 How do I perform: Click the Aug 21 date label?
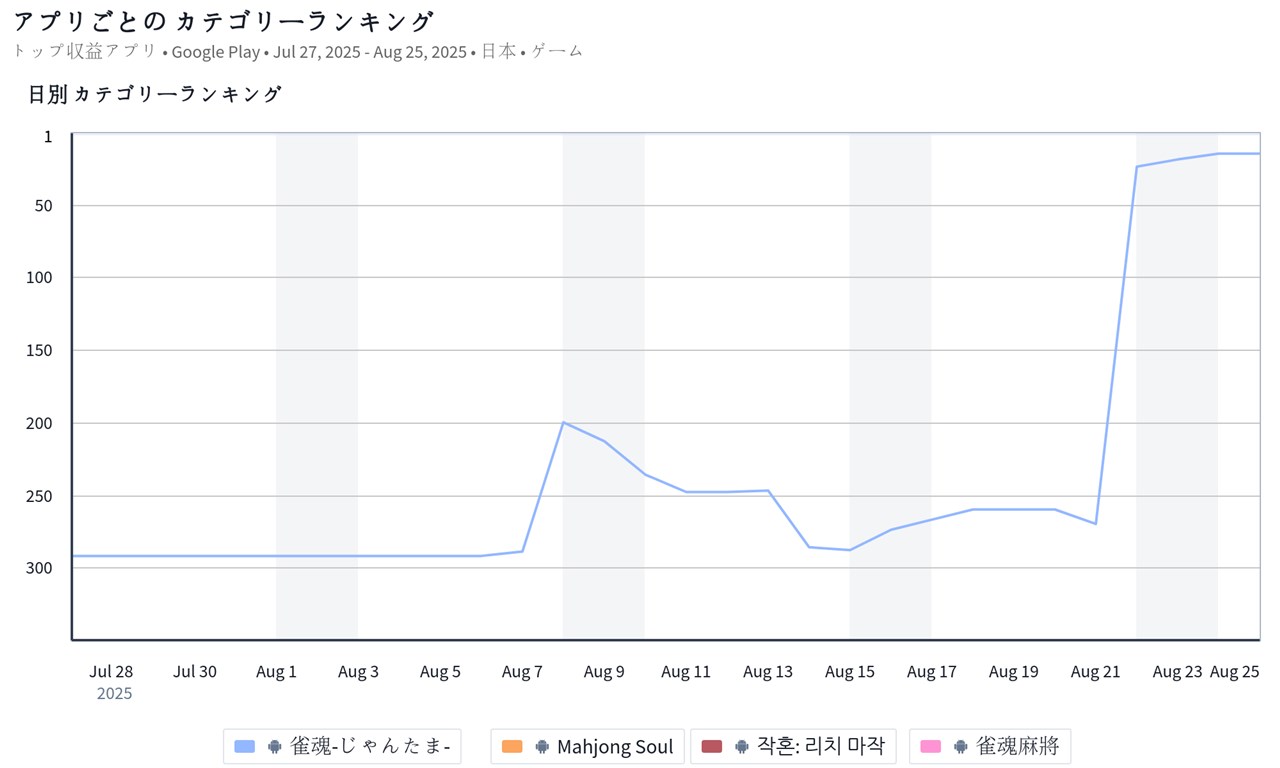click(x=1095, y=672)
